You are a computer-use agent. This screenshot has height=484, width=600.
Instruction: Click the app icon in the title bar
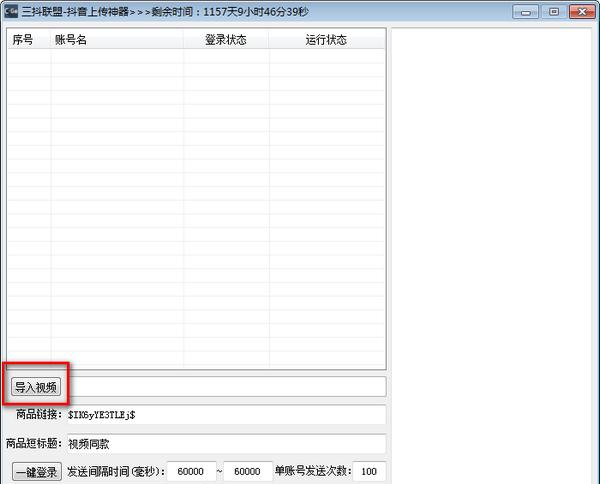11,12
